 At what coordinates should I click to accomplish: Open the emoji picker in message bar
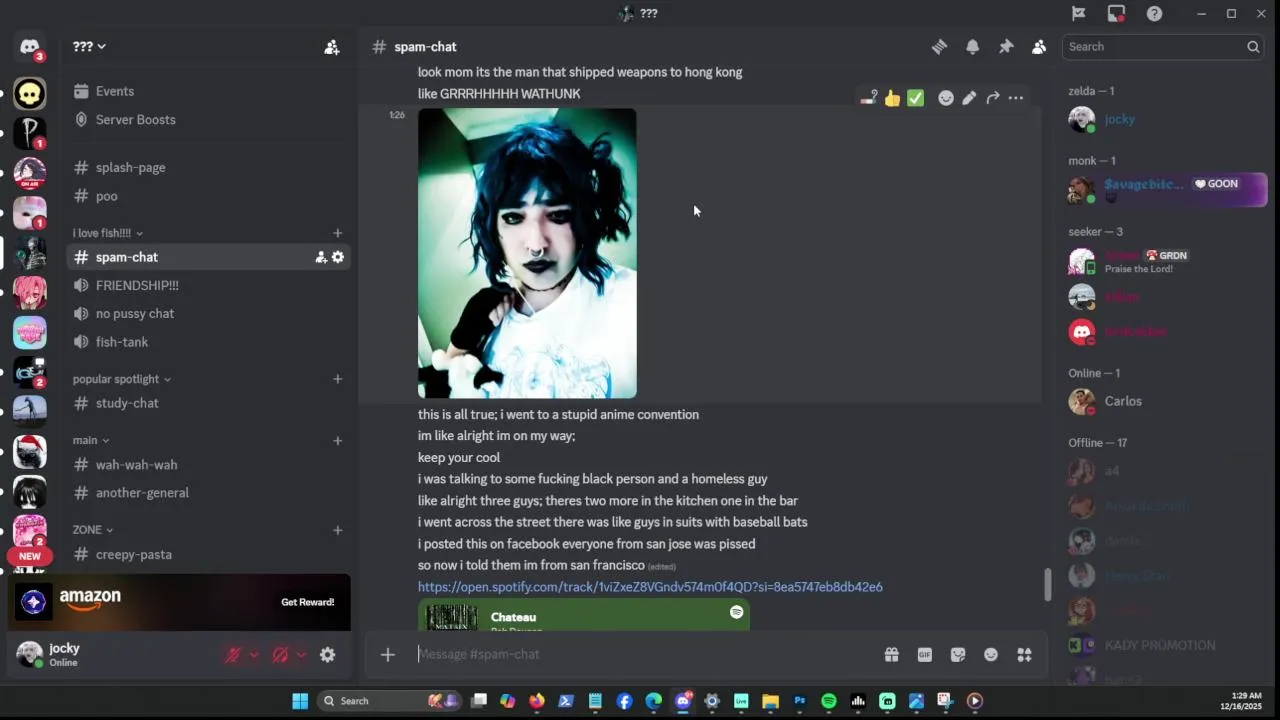coord(991,654)
